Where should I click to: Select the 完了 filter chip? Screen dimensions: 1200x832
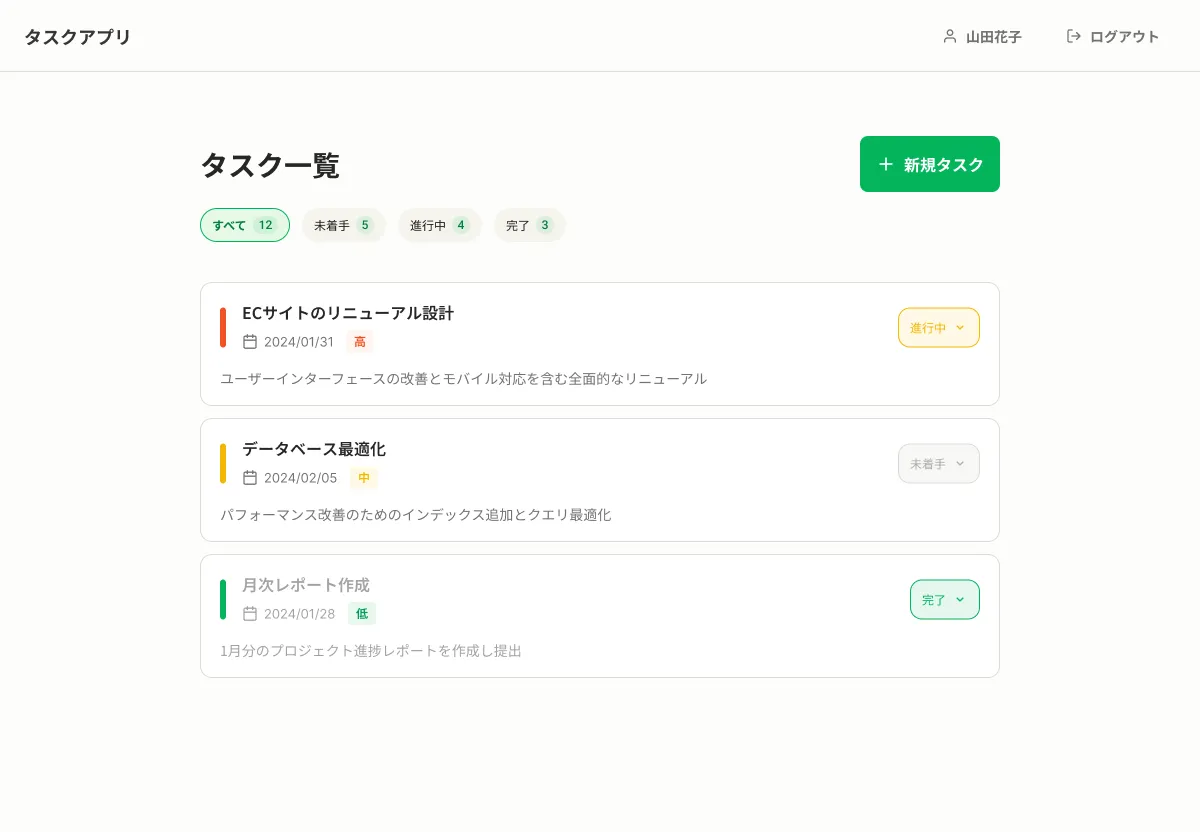click(x=529, y=225)
